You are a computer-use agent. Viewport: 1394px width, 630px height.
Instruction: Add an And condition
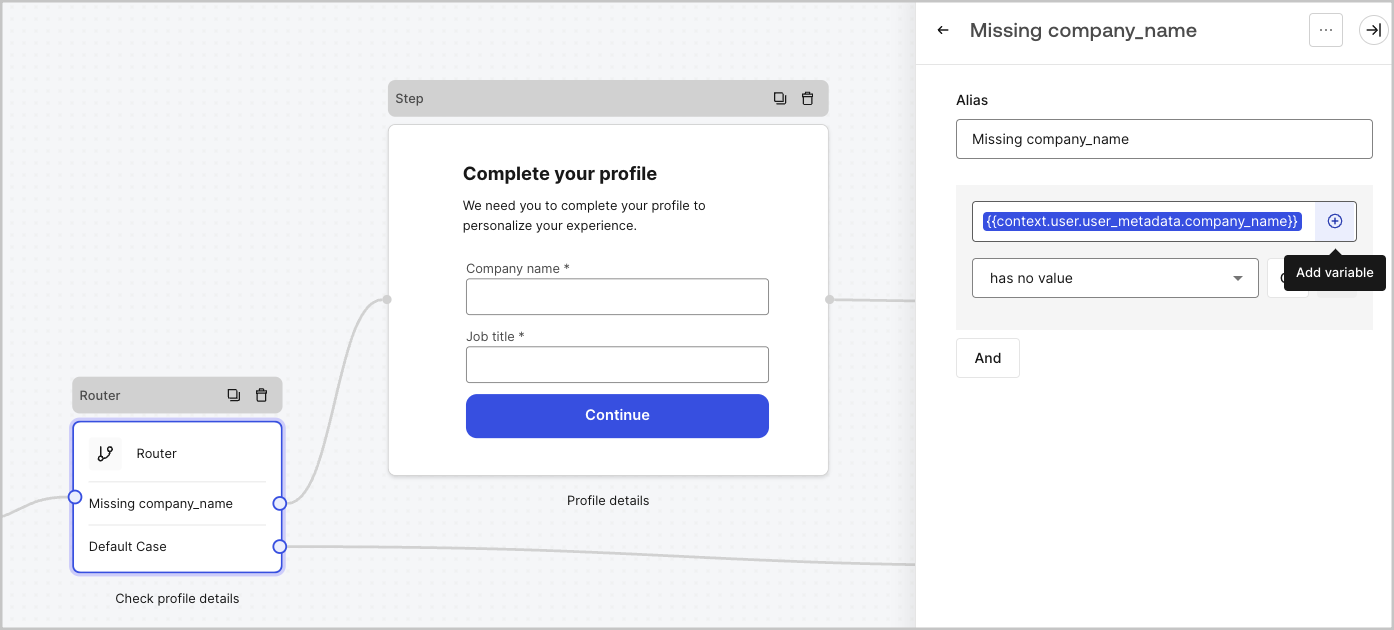coord(987,357)
